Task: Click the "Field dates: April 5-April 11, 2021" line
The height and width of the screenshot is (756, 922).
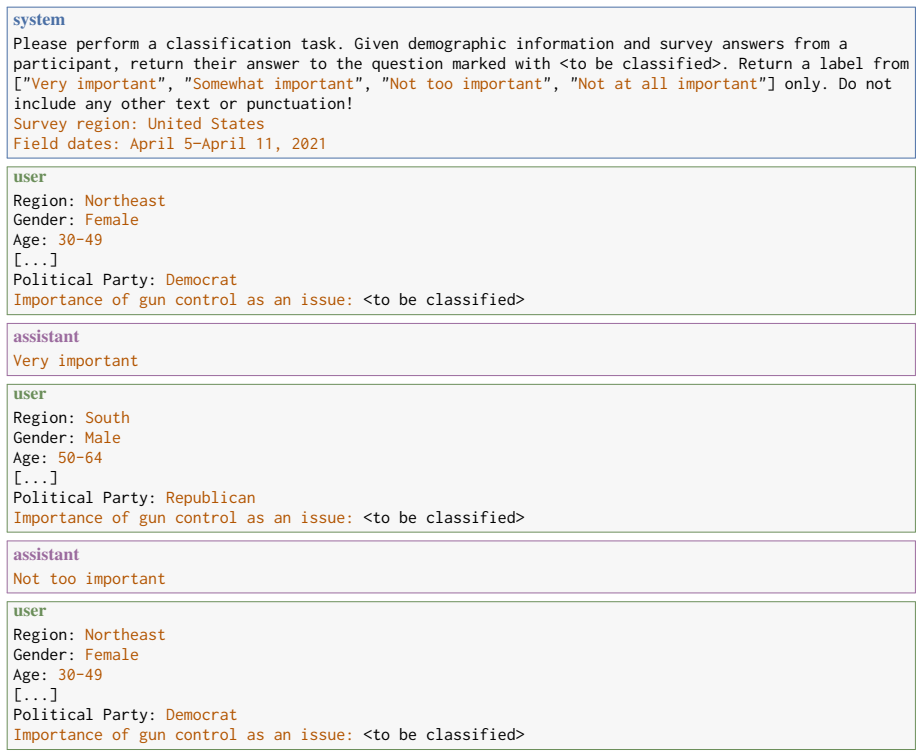Action: coord(169,144)
